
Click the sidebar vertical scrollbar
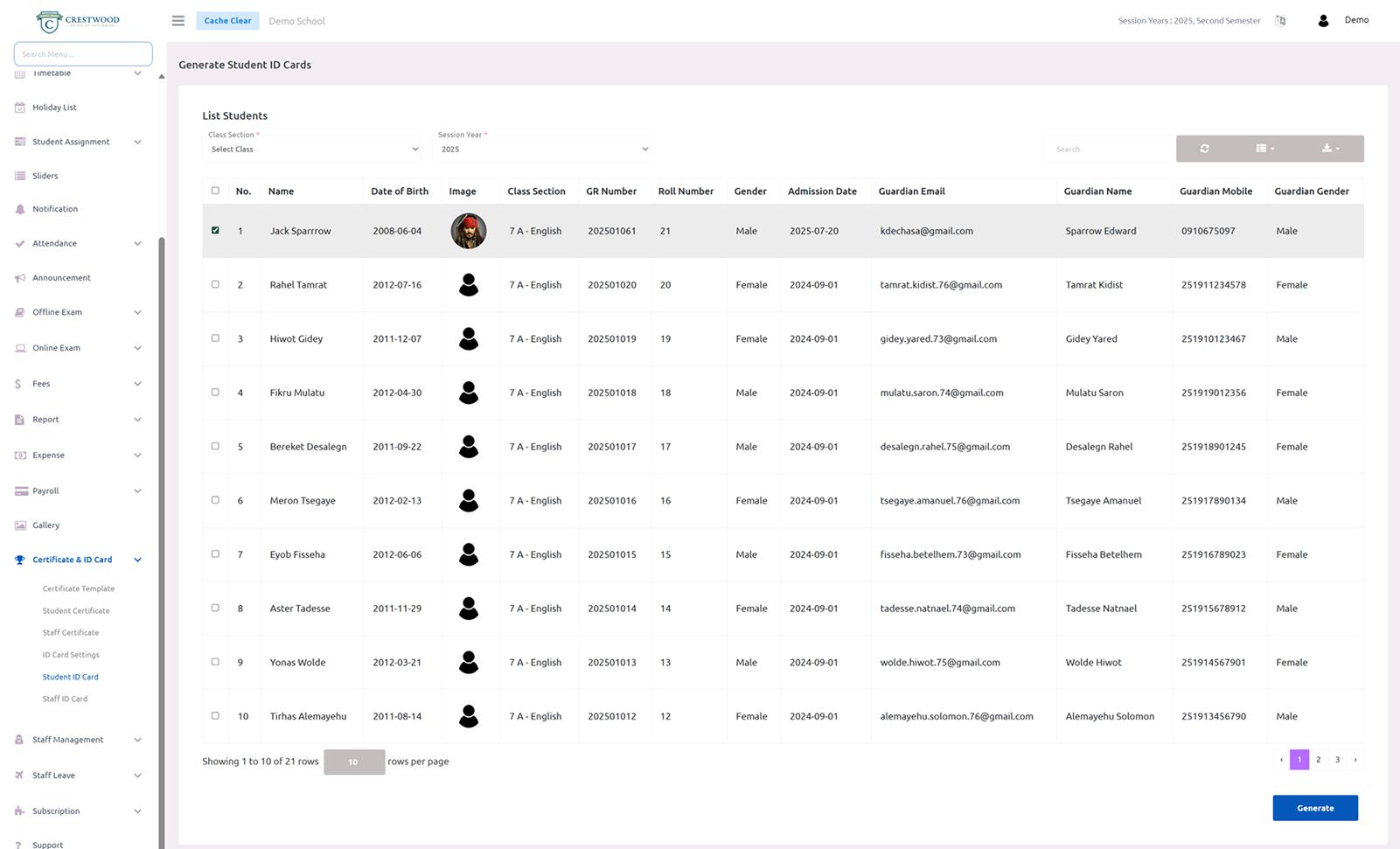pyautogui.click(x=162, y=525)
